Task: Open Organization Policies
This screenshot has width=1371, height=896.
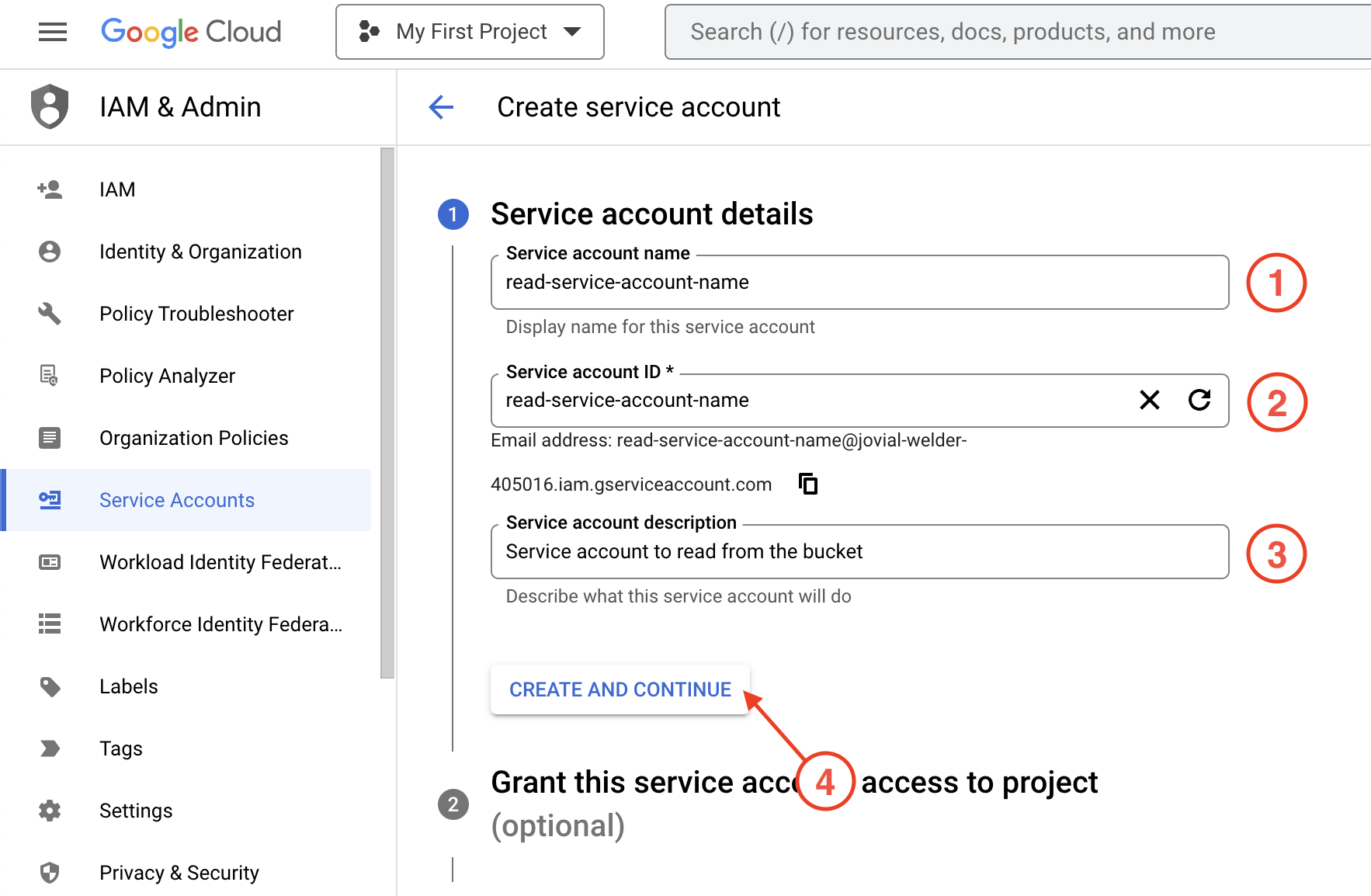Action: pyautogui.click(x=186, y=438)
